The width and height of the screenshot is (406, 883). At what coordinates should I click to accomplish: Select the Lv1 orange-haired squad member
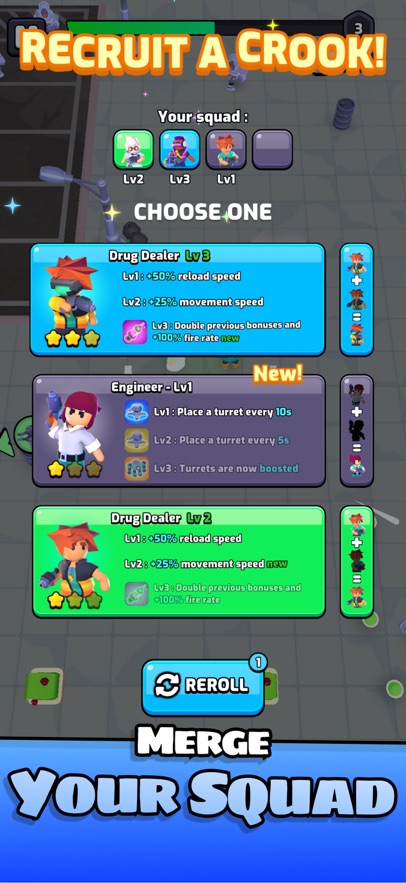(x=226, y=149)
